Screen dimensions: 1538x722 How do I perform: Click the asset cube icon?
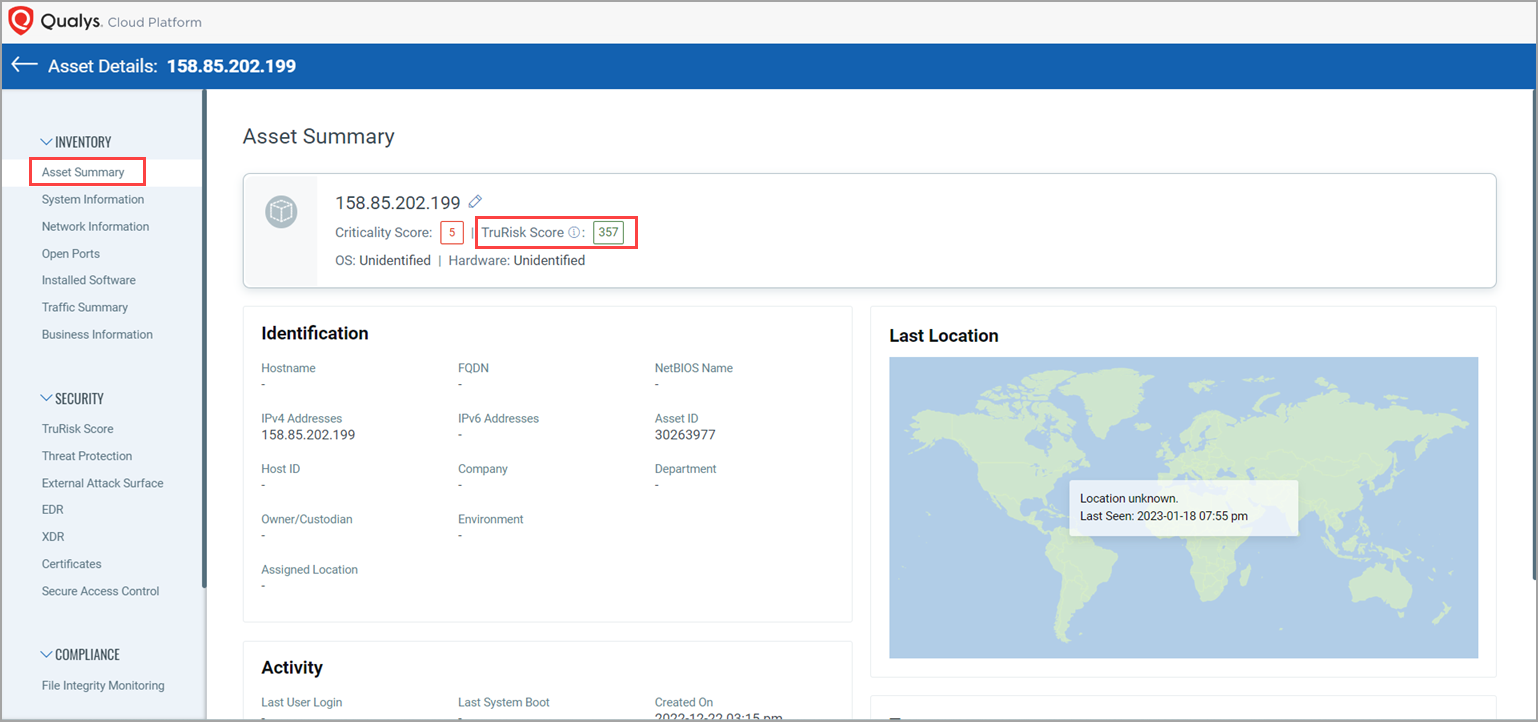point(281,212)
